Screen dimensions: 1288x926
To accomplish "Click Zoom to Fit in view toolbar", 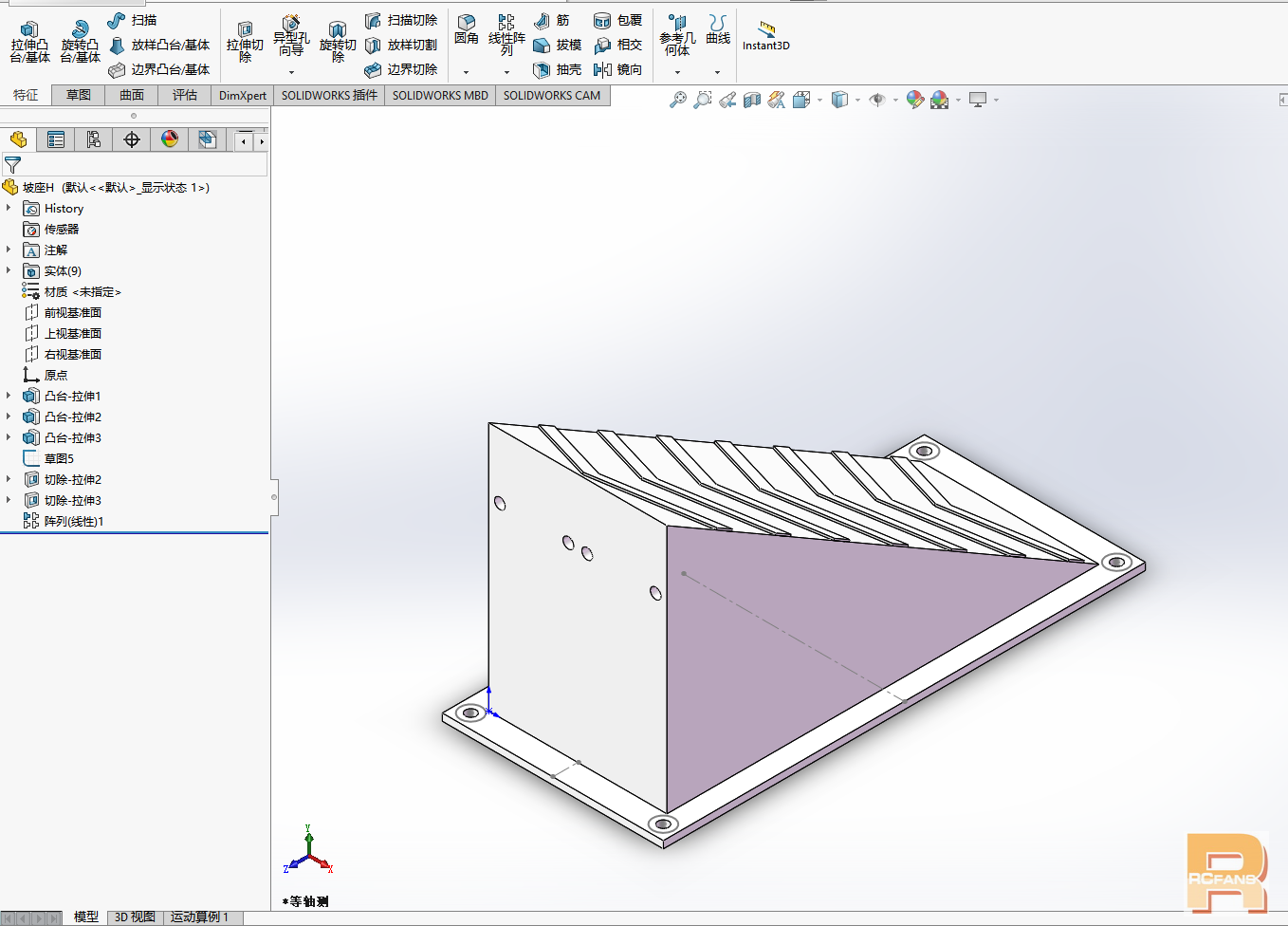I will [x=678, y=100].
